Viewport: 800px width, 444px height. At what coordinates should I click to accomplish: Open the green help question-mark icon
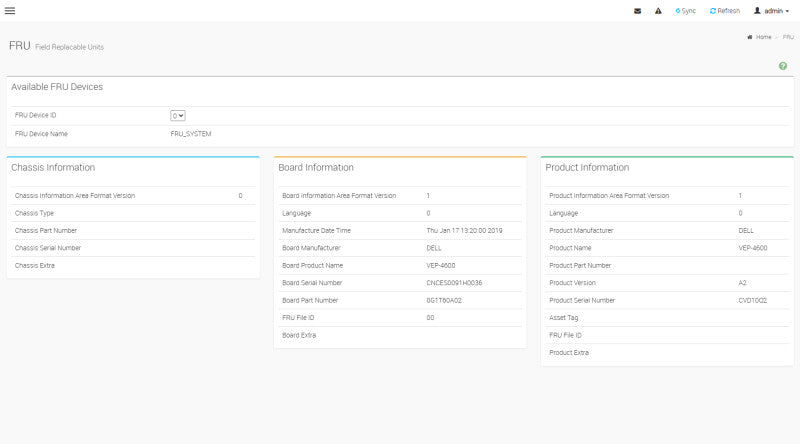[x=783, y=66]
